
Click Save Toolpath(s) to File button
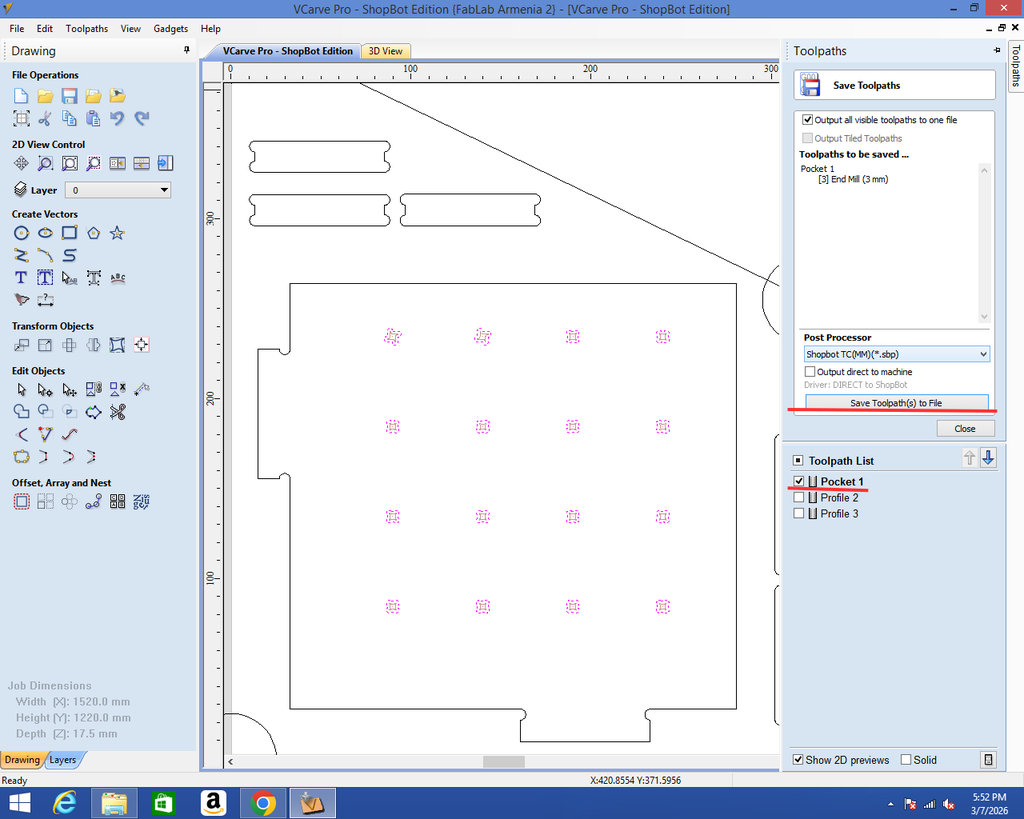896,402
